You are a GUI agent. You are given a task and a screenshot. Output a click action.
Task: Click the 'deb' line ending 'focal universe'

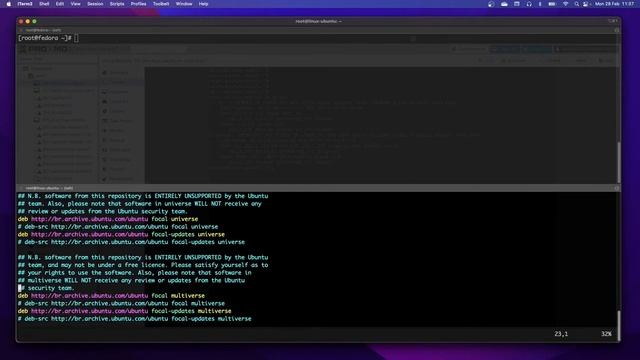click(x=108, y=219)
